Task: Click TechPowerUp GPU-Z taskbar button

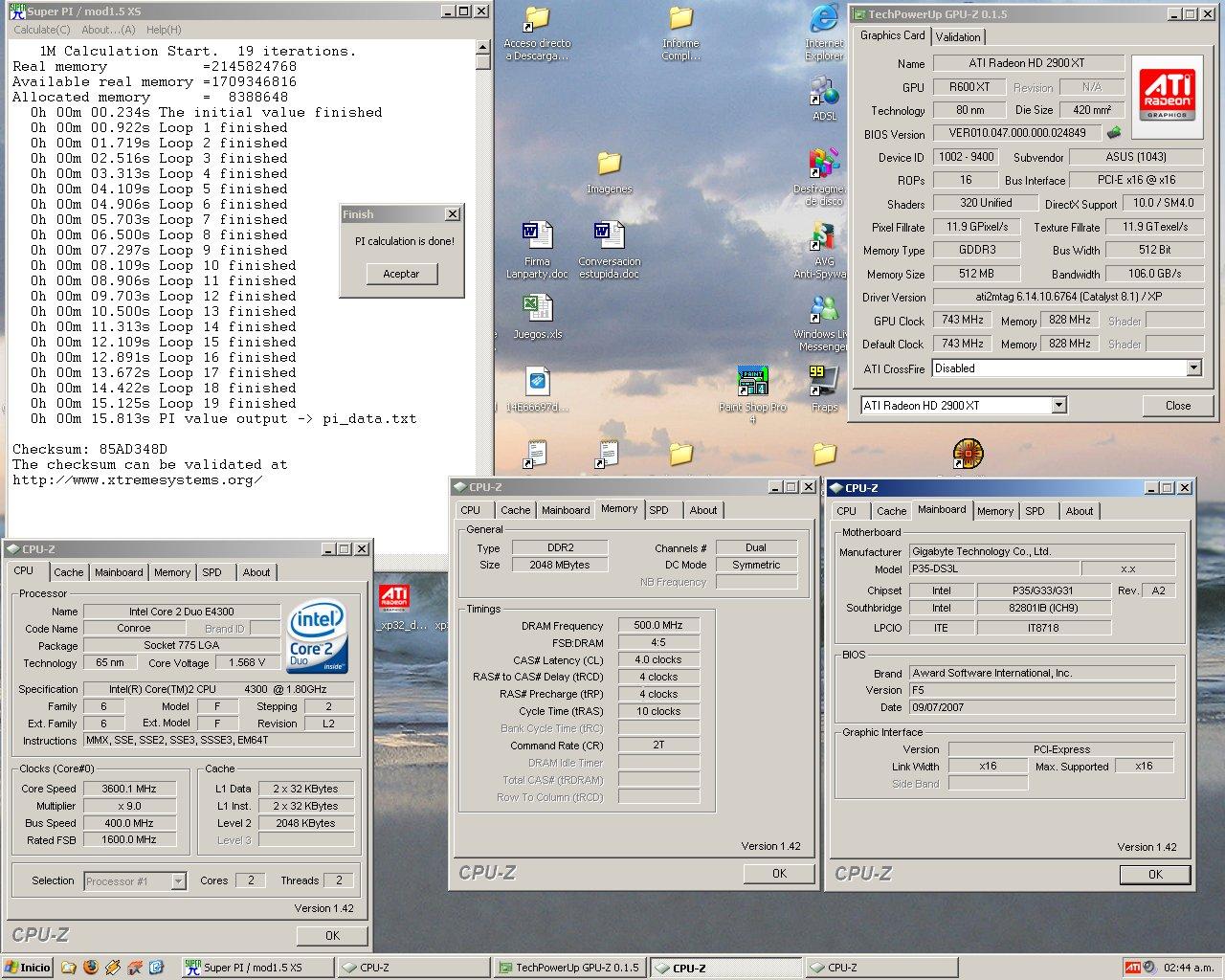Action: (570, 968)
